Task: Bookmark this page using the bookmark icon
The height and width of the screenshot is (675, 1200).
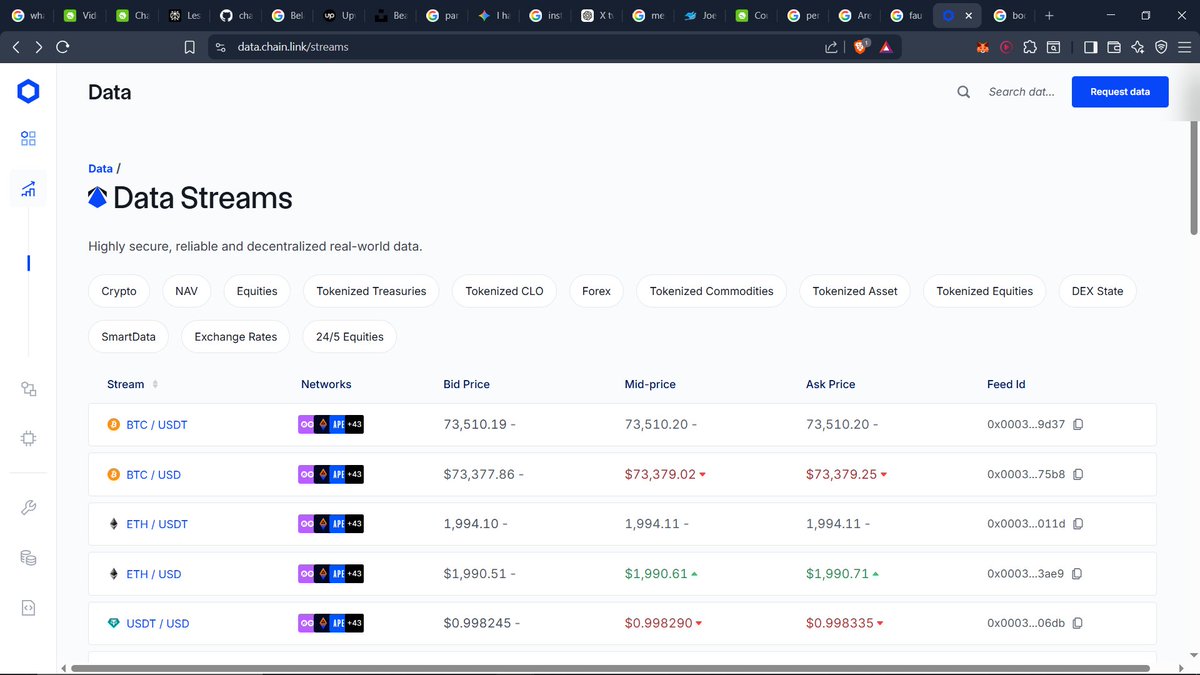Action: pos(189,47)
